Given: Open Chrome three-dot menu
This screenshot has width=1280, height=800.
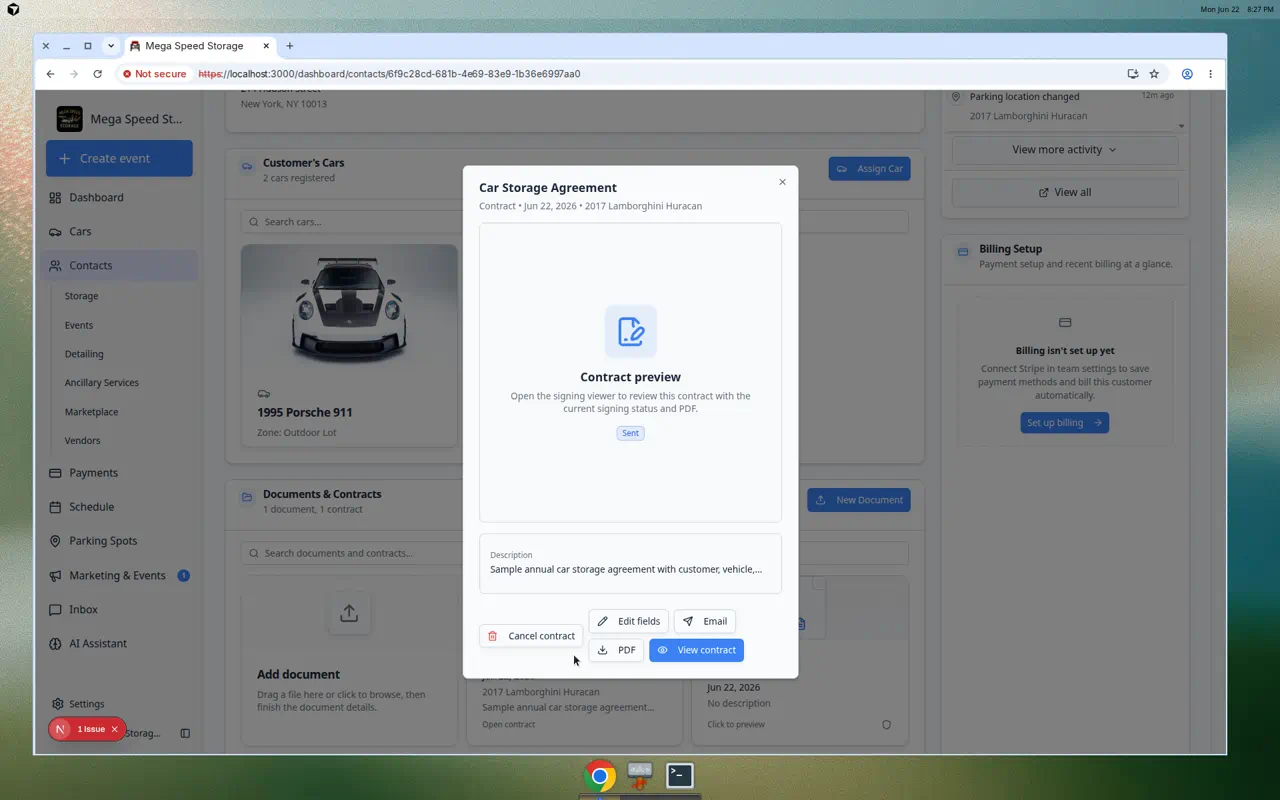Looking at the screenshot, I should (x=1210, y=74).
